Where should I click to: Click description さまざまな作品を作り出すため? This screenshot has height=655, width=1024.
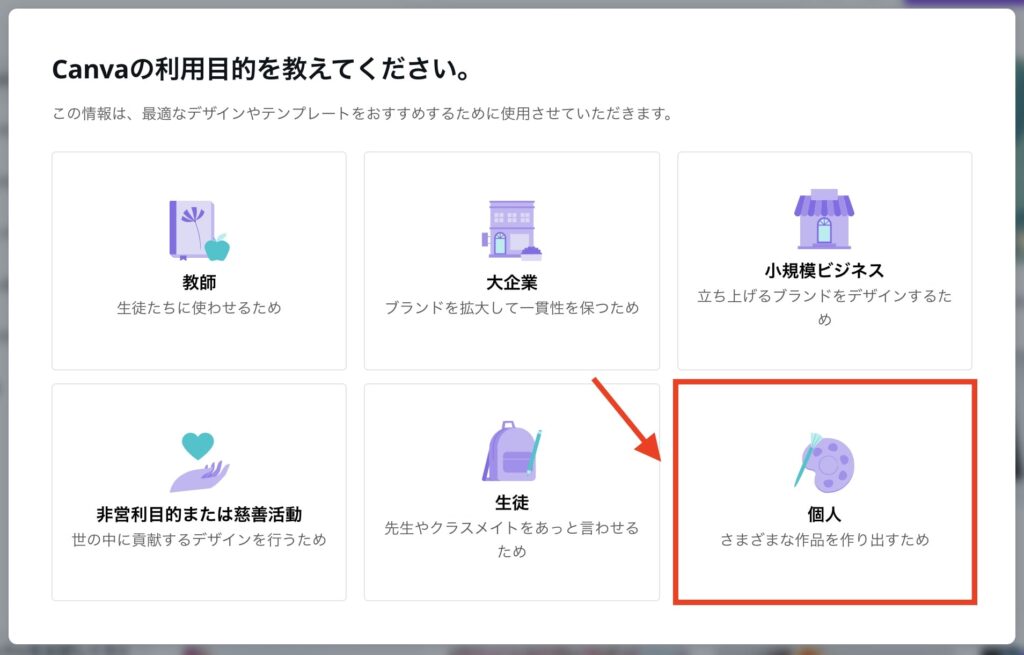coord(824,539)
